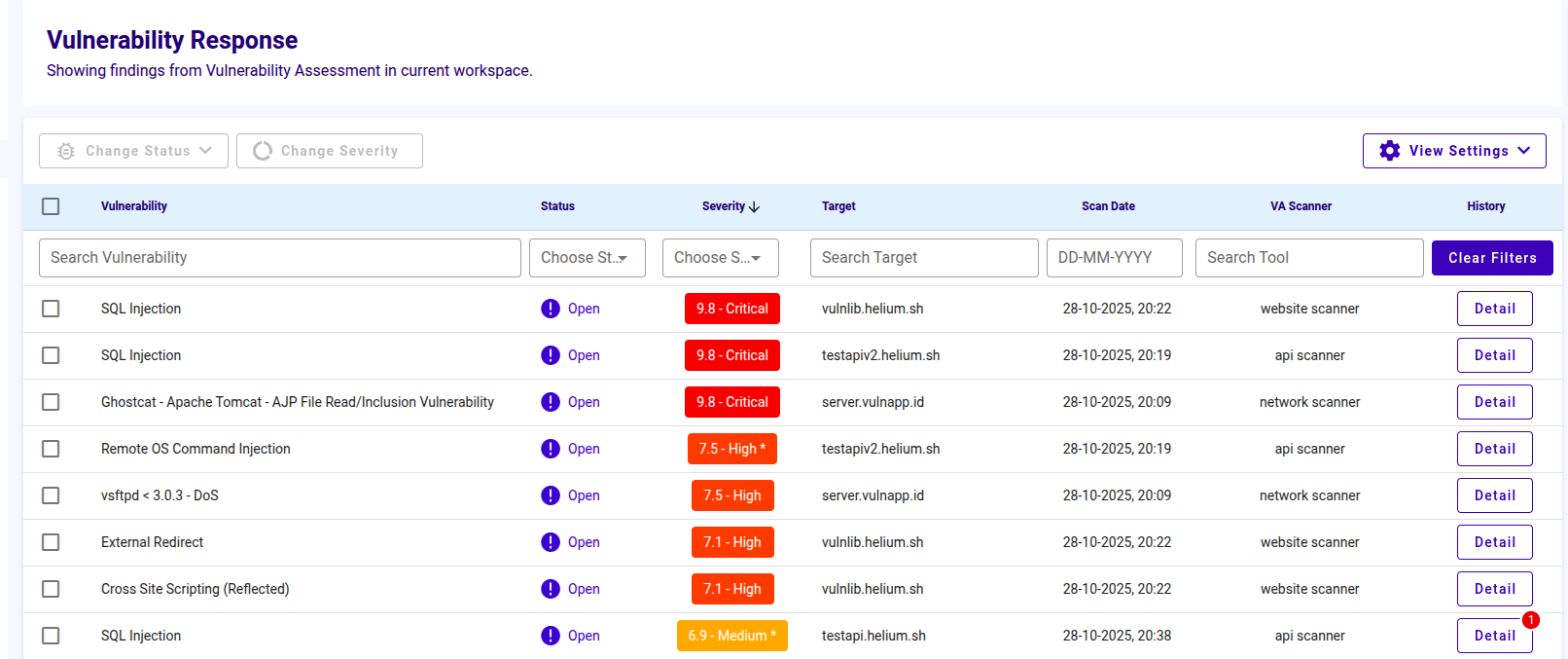
Task: Click the Open status icon for vsftpd row
Action: [551, 495]
